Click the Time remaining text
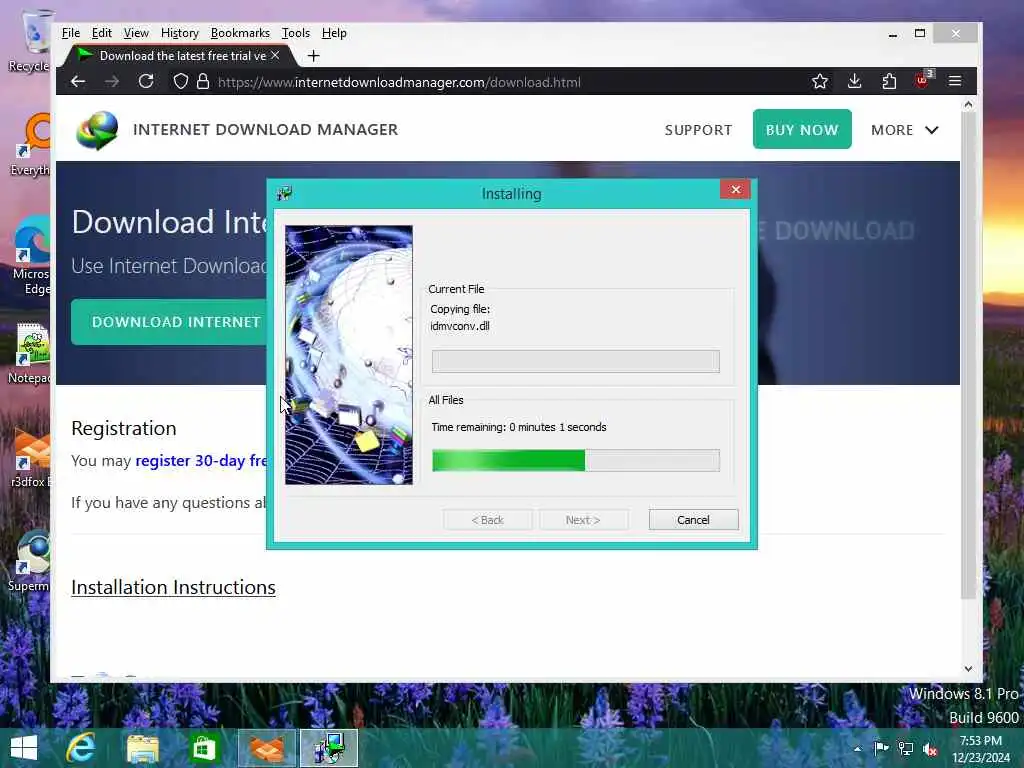Image resolution: width=1024 pixels, height=768 pixels. tap(519, 427)
